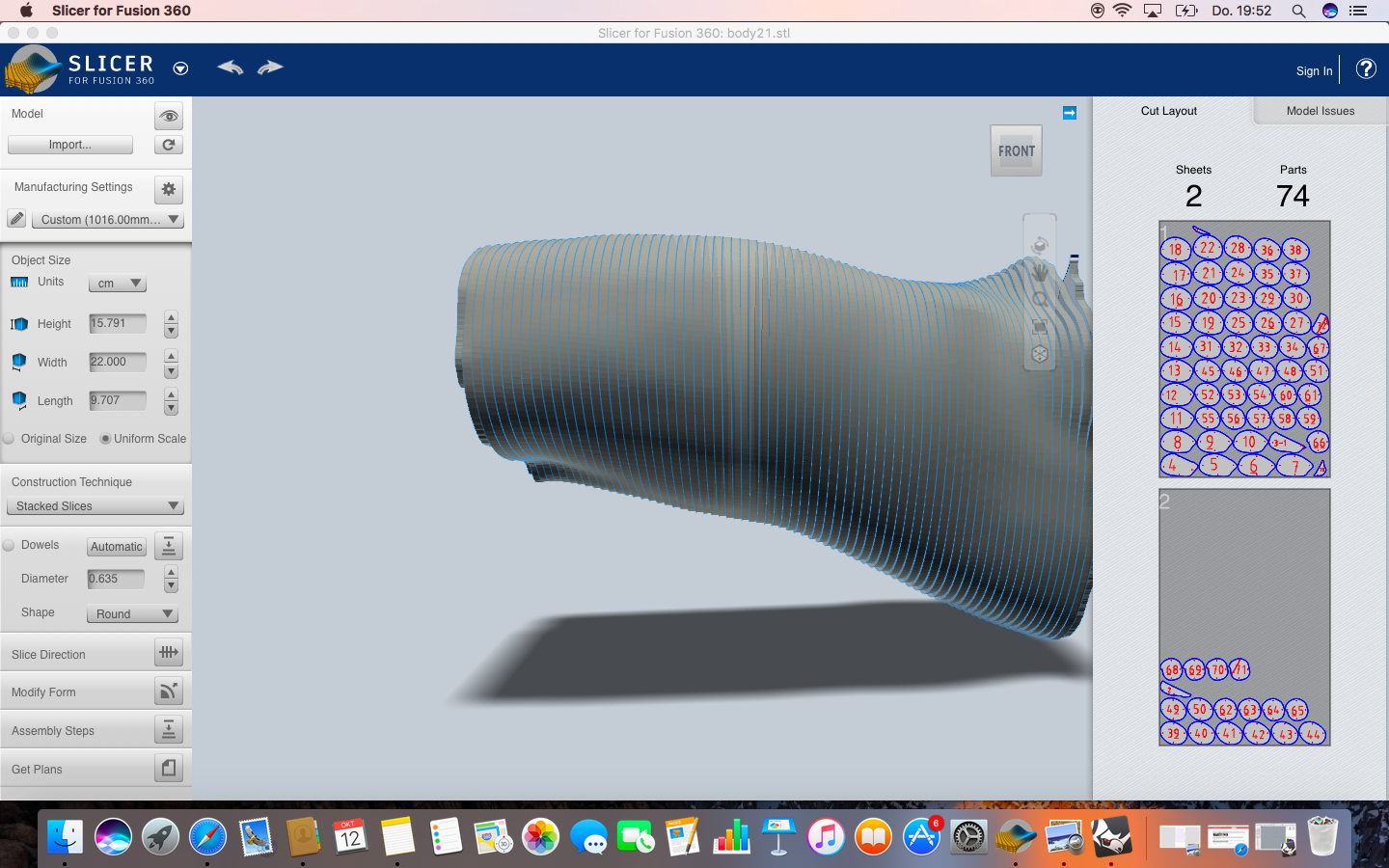Open the dowel Shape Round dropdown

(x=132, y=614)
